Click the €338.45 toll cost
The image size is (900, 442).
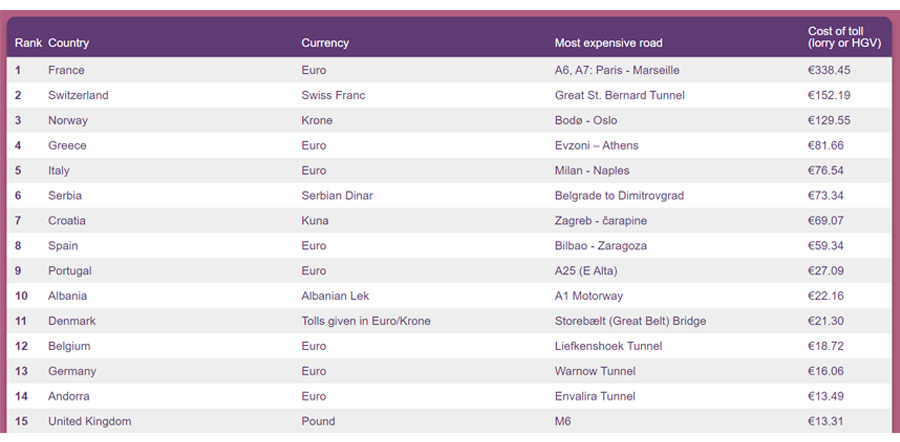(829, 70)
